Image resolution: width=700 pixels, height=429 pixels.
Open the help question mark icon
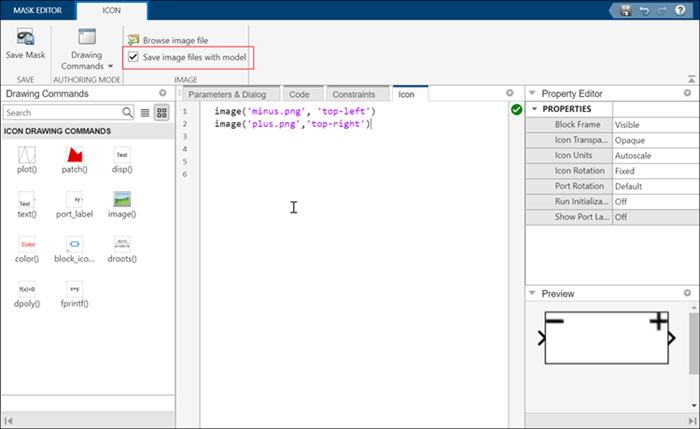point(680,10)
